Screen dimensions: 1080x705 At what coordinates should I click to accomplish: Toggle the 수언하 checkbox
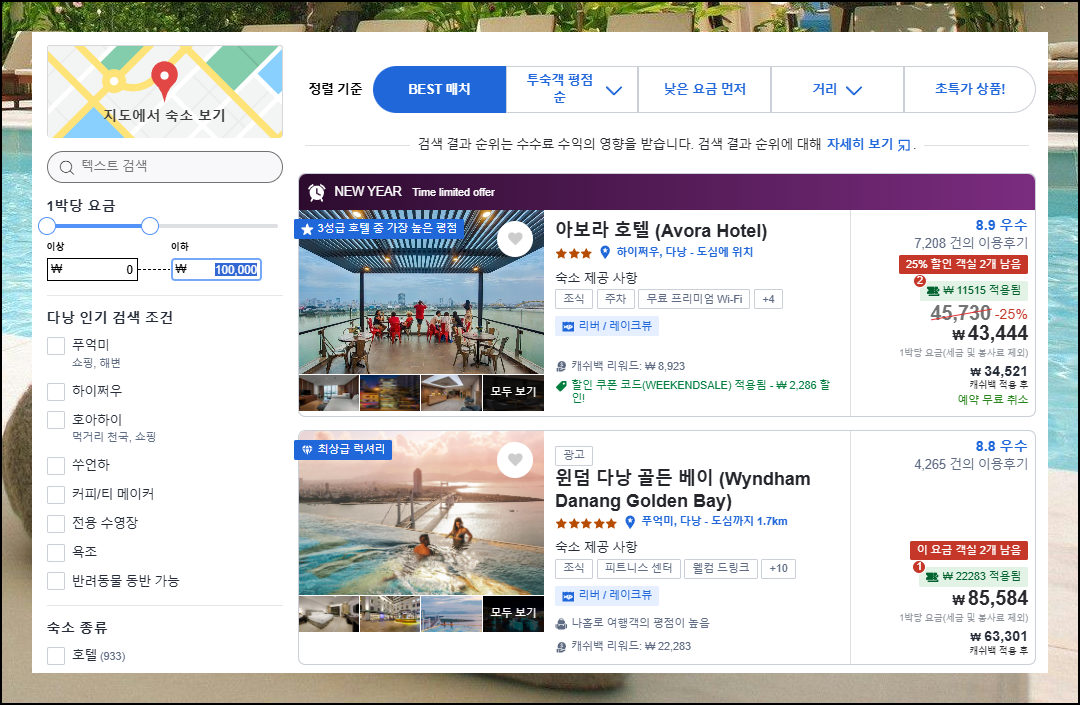(56, 465)
